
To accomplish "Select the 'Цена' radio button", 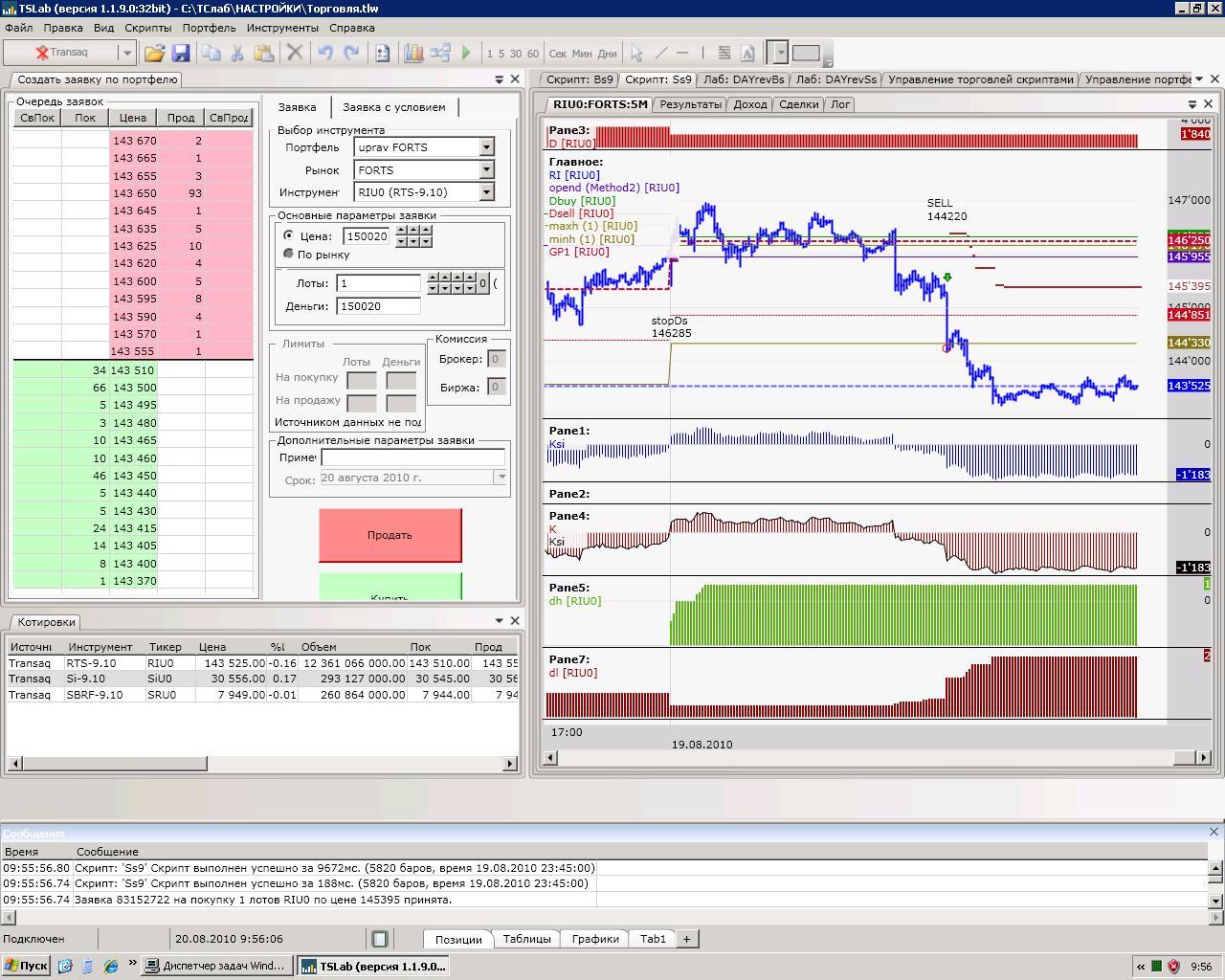I will 289,235.
